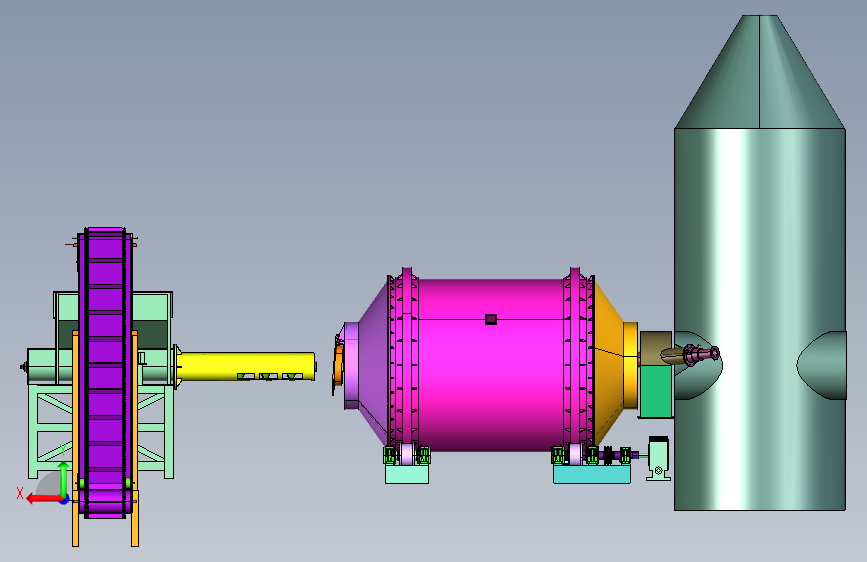Pick the cyan support base under drum
The height and width of the screenshot is (562, 867).
[x=592, y=474]
